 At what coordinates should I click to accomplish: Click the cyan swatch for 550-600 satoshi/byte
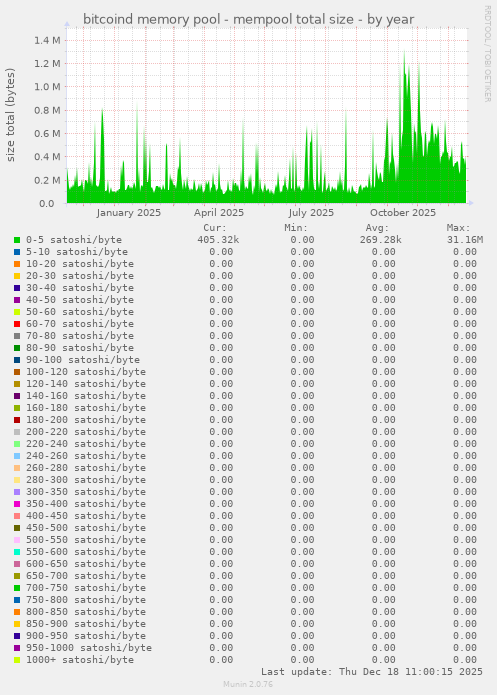point(17,551)
